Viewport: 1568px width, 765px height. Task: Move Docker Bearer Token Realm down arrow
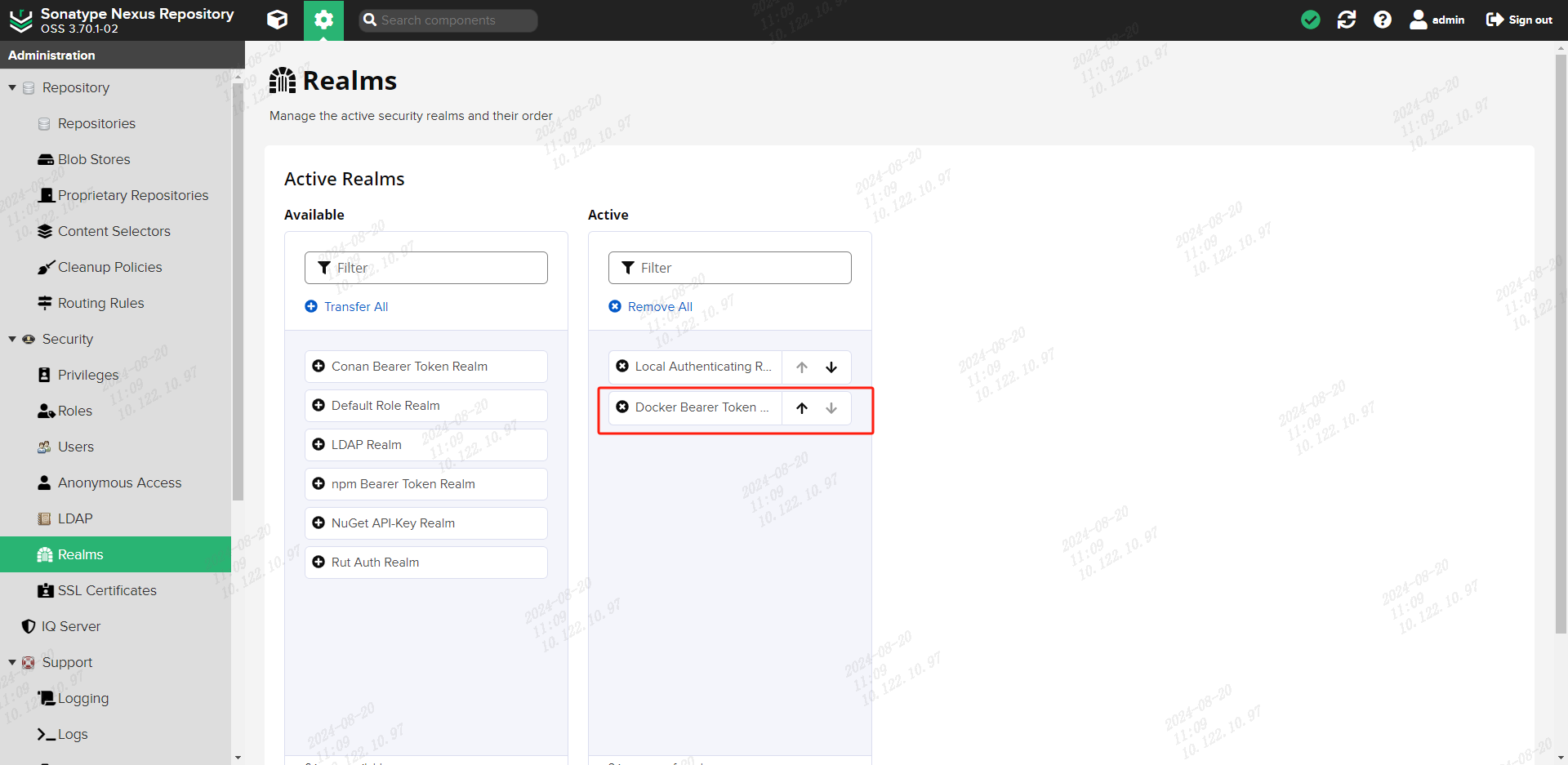pyautogui.click(x=831, y=408)
